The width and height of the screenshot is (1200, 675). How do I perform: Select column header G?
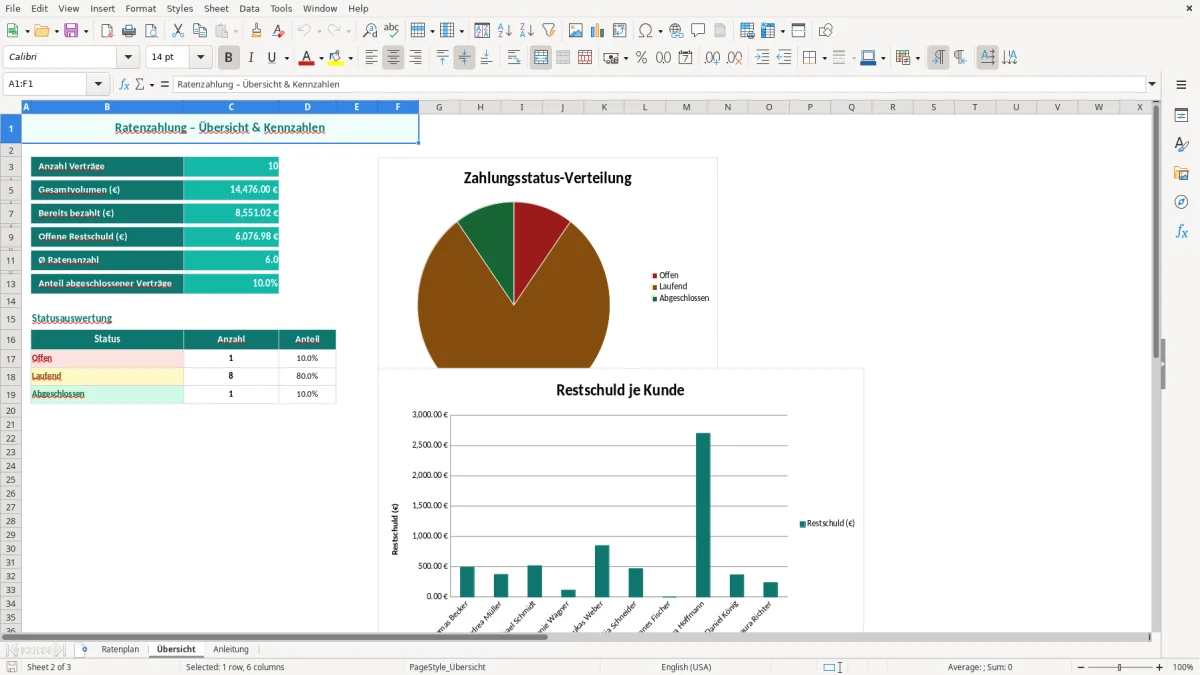(x=439, y=107)
